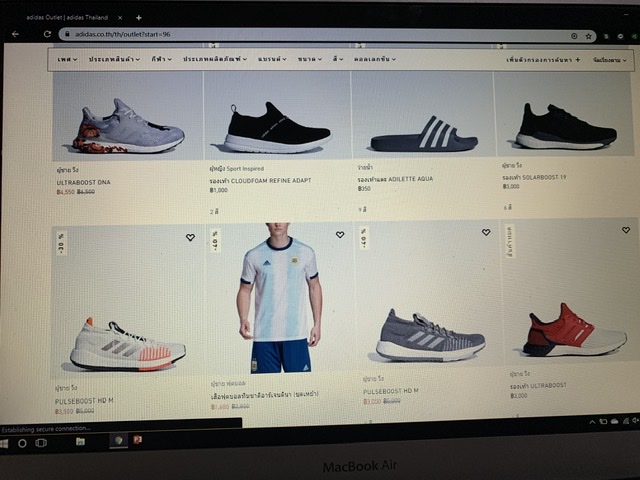Click the volume icon in system tray

pyautogui.click(x=635, y=420)
